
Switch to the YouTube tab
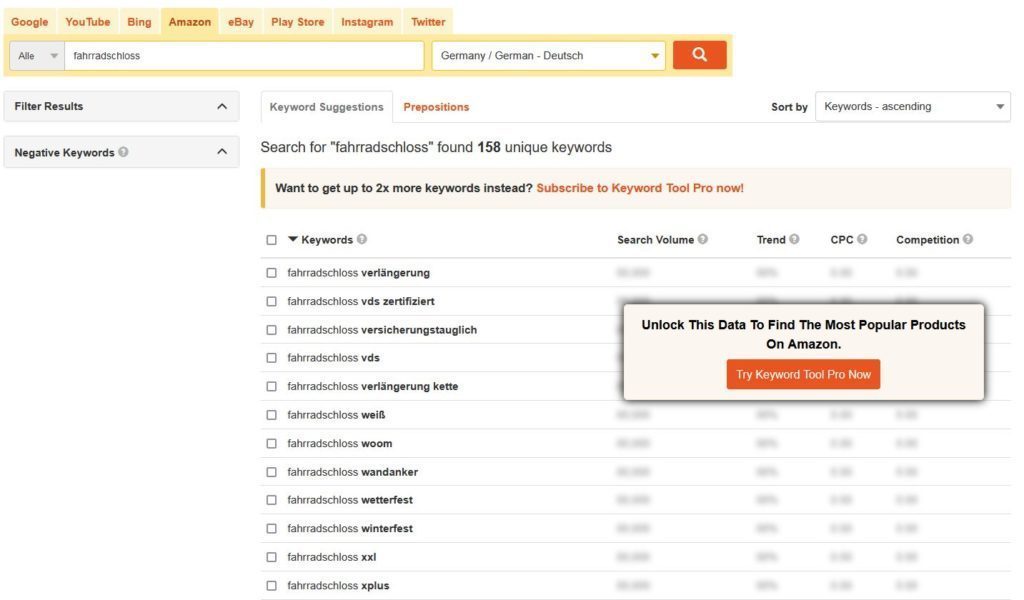coord(88,22)
